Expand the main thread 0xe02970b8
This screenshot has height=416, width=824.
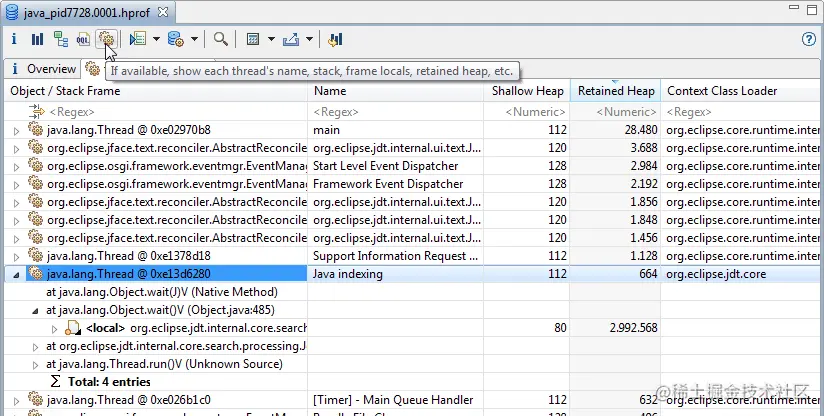point(16,131)
